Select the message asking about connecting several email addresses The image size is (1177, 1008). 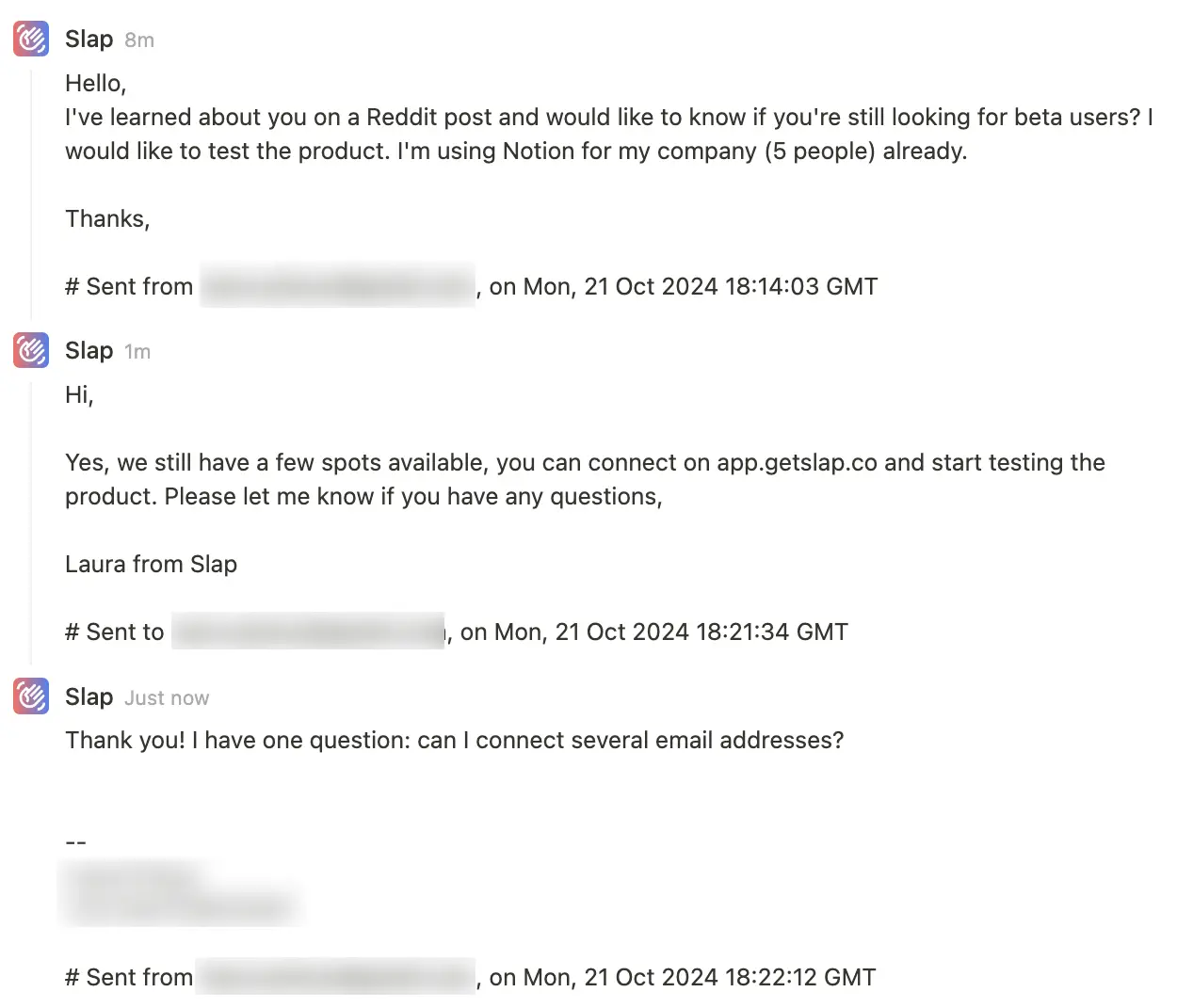point(454,741)
